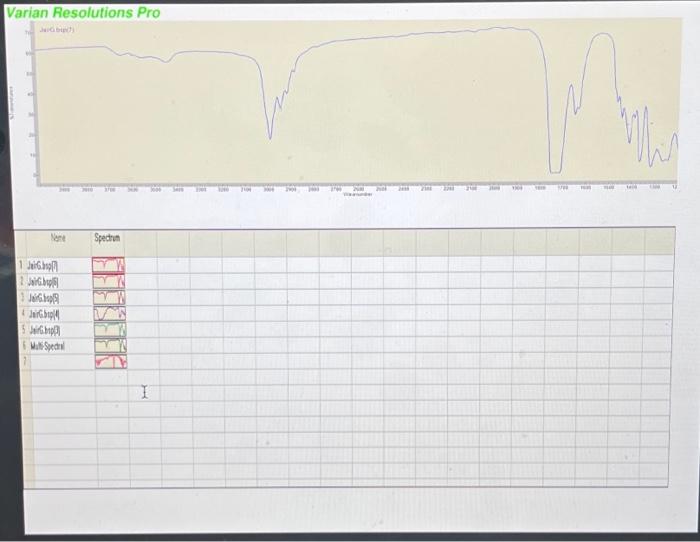Open spectrum thumbnail for JairG.bsp[3]
This screenshot has width=700, height=542.
110,329
